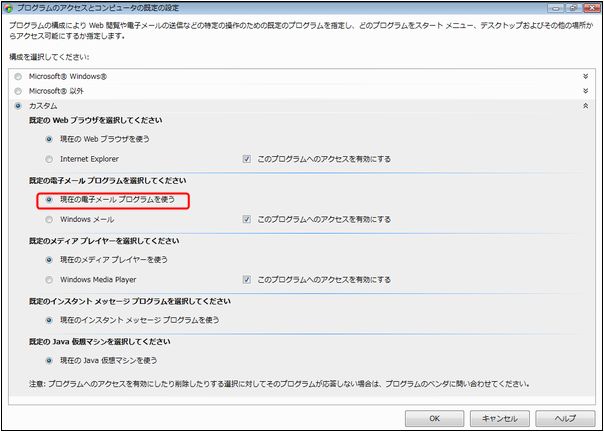The width and height of the screenshot is (604, 432).
Task: Maximize the dialog window
Action: [x=573, y=8]
